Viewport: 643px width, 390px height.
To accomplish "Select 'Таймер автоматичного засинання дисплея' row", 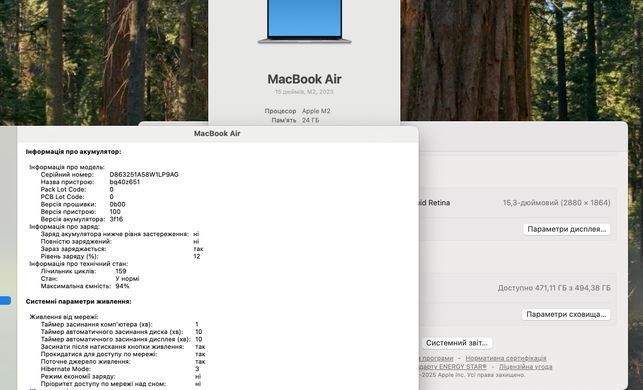I will pyautogui.click(x=121, y=339).
